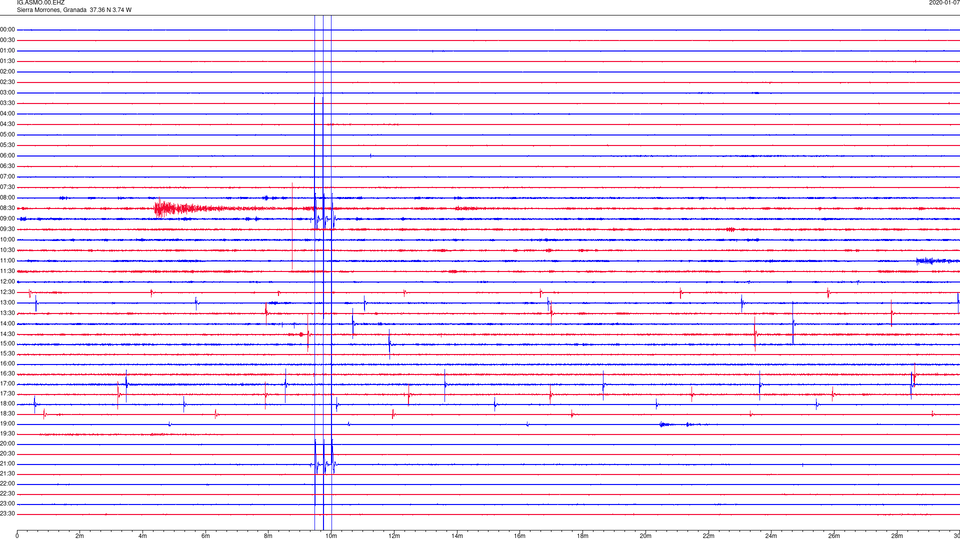Choose the 20:00 time label
Screen dimensions: 960x540
point(7,443)
